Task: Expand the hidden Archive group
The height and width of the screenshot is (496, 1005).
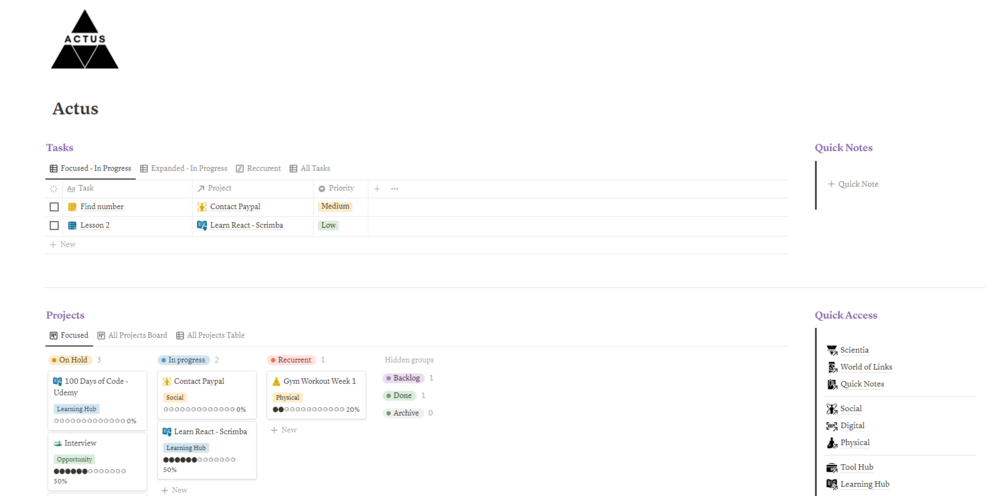Action: click(404, 413)
